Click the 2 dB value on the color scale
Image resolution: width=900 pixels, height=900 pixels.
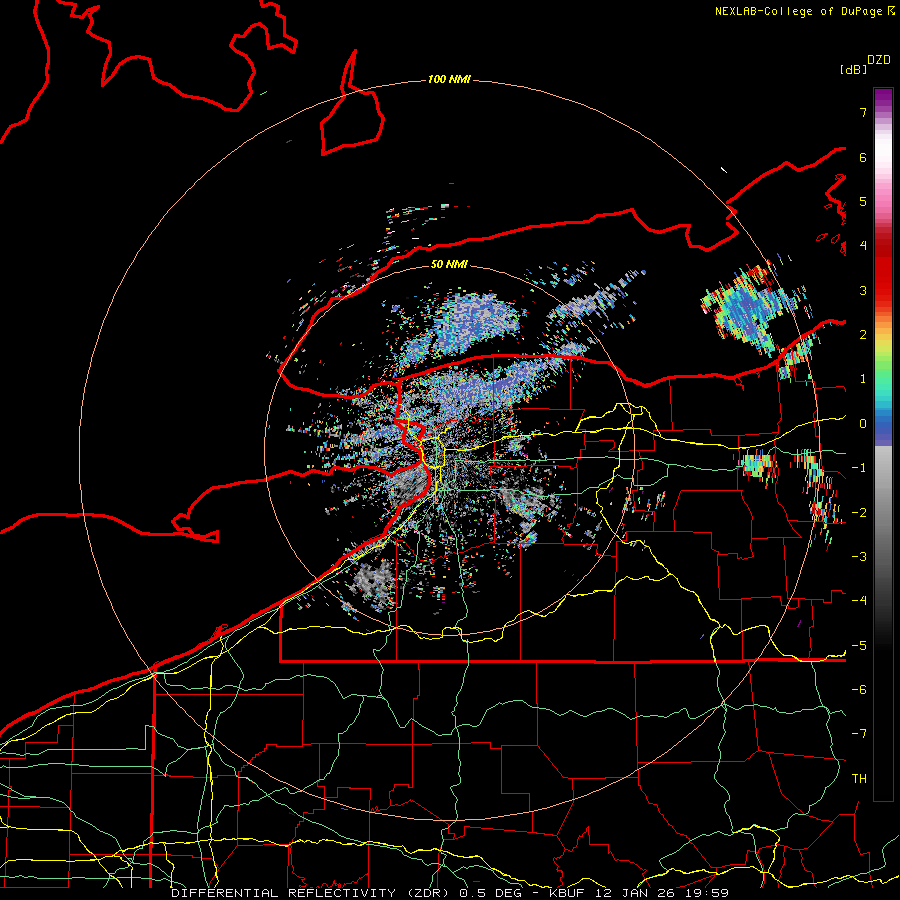click(863, 335)
